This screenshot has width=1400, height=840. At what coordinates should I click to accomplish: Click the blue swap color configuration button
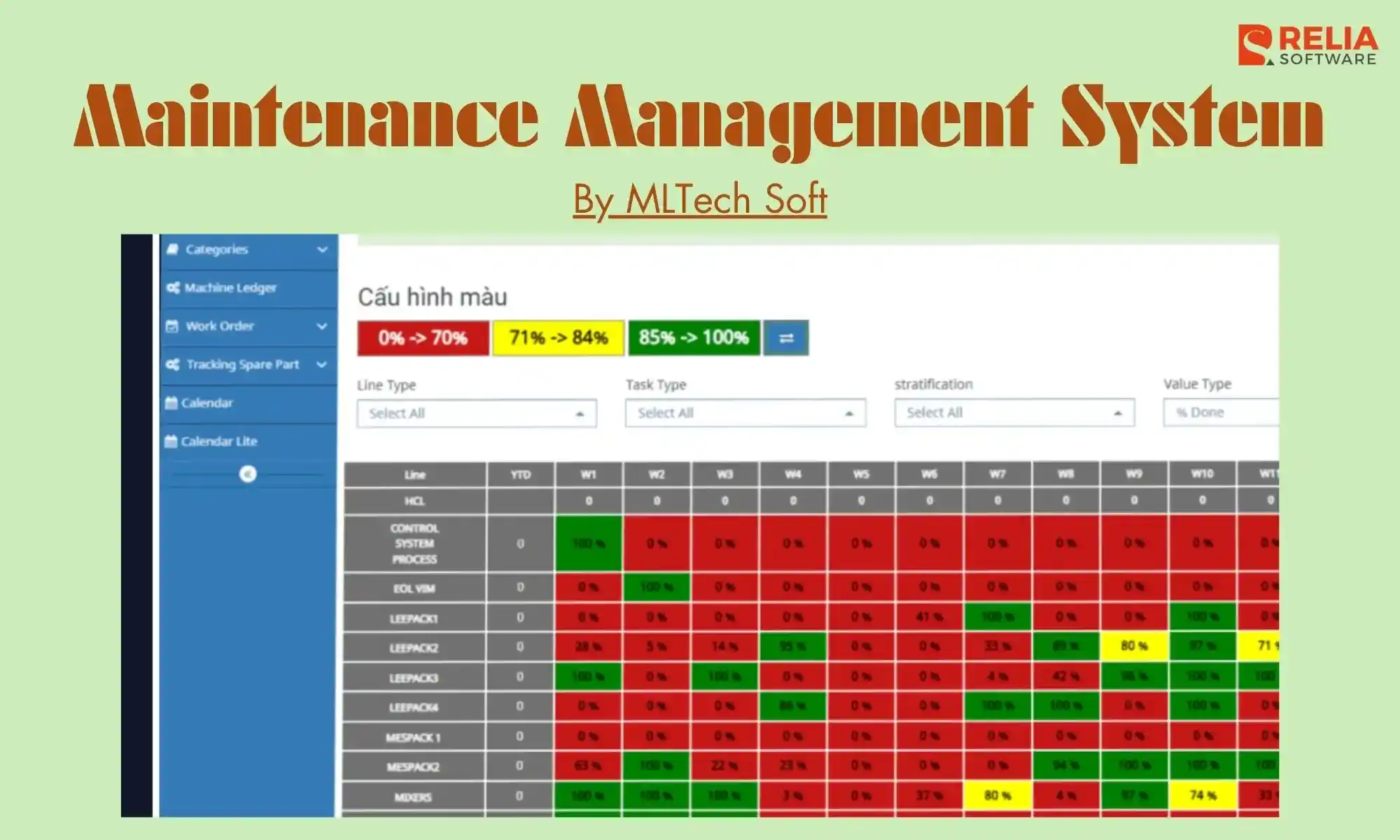pos(786,338)
